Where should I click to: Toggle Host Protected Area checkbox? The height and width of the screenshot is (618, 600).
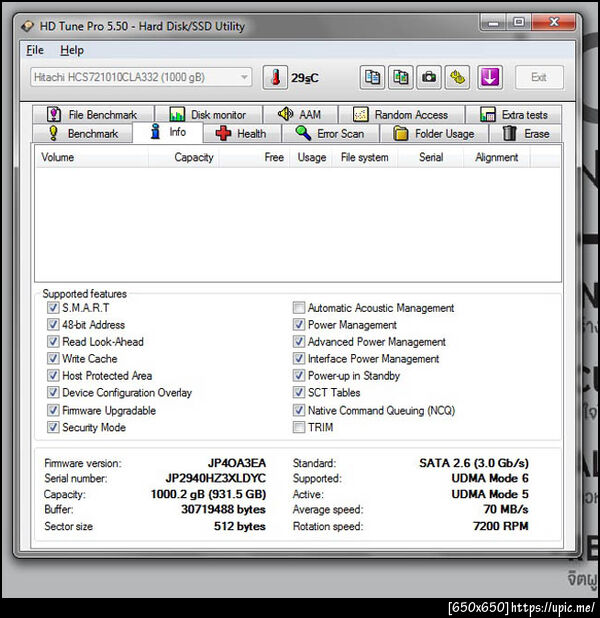point(53,375)
